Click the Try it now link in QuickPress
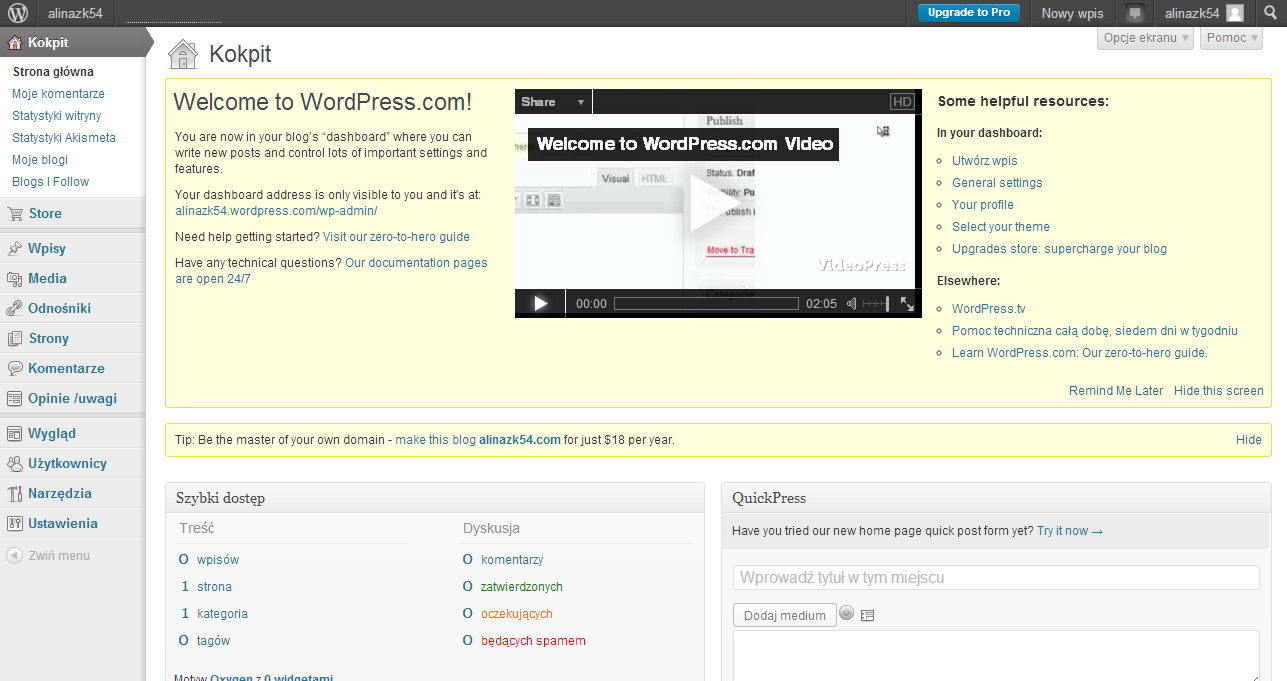The image size is (1287, 681). [1070, 531]
